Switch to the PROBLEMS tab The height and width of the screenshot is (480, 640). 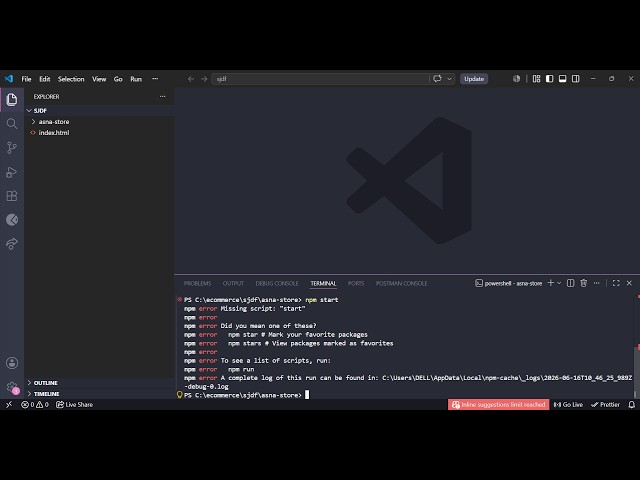(x=198, y=283)
